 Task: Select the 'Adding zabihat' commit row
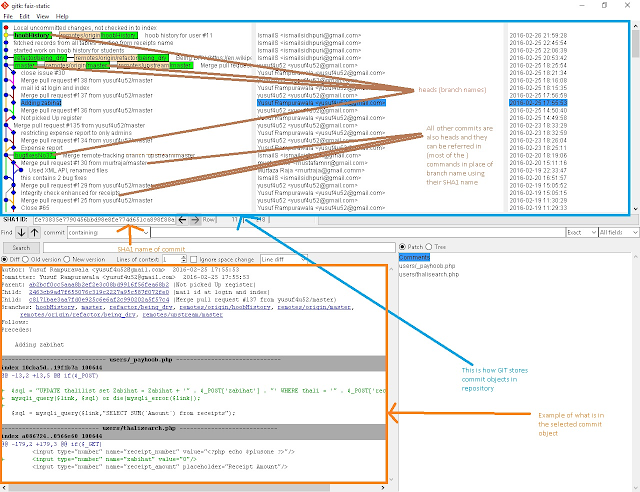tap(41, 103)
